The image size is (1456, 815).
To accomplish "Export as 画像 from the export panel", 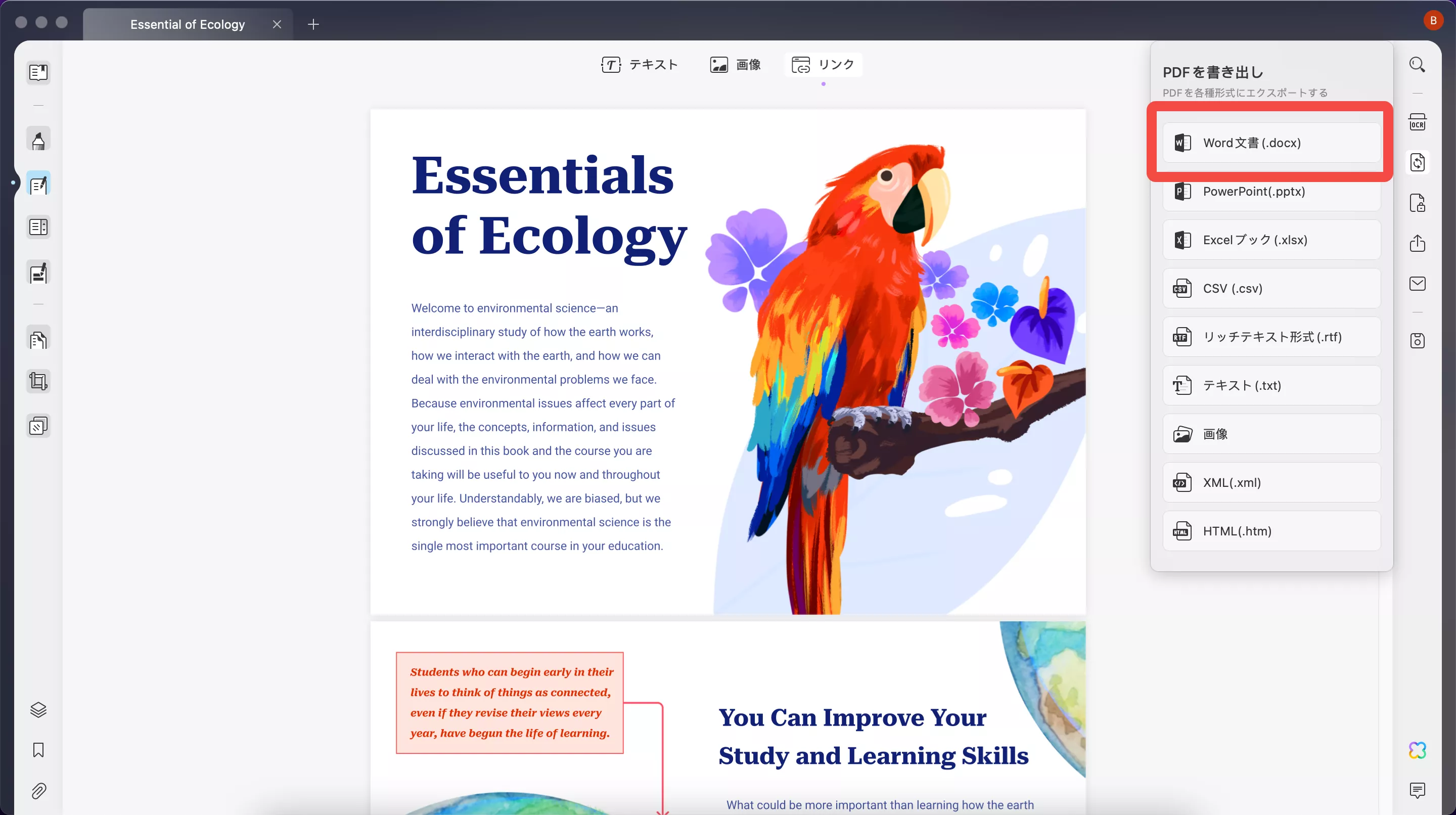I will click(1271, 434).
